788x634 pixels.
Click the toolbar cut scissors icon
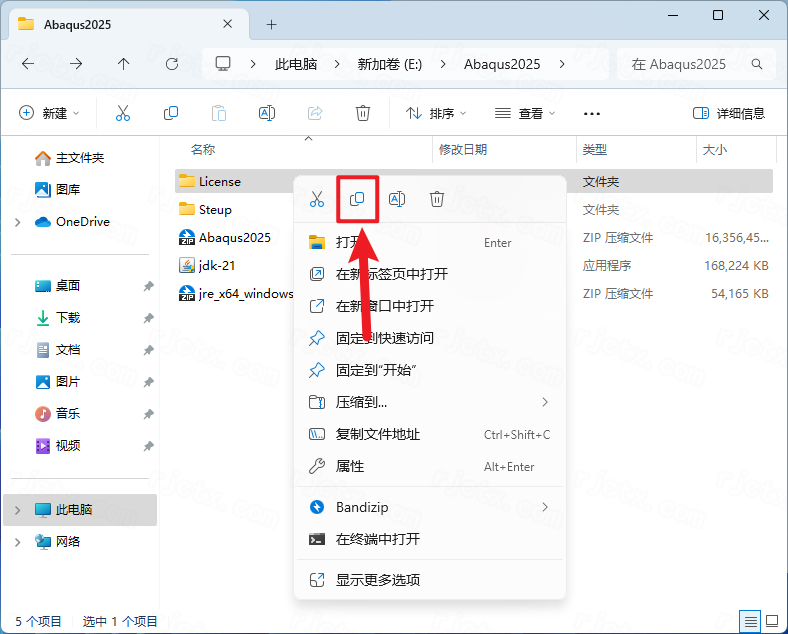(123, 113)
